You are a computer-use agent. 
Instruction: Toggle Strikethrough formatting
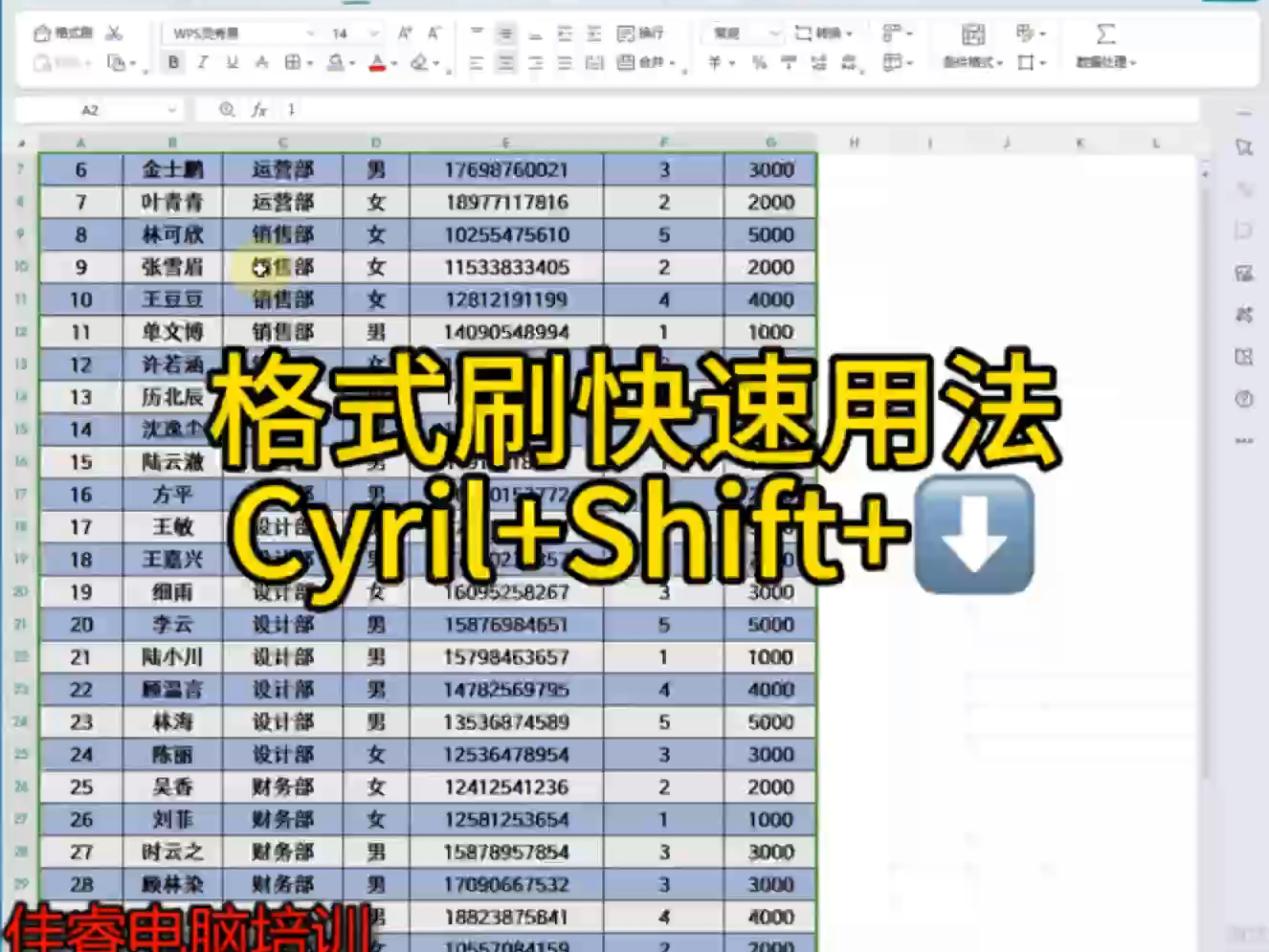[261, 63]
